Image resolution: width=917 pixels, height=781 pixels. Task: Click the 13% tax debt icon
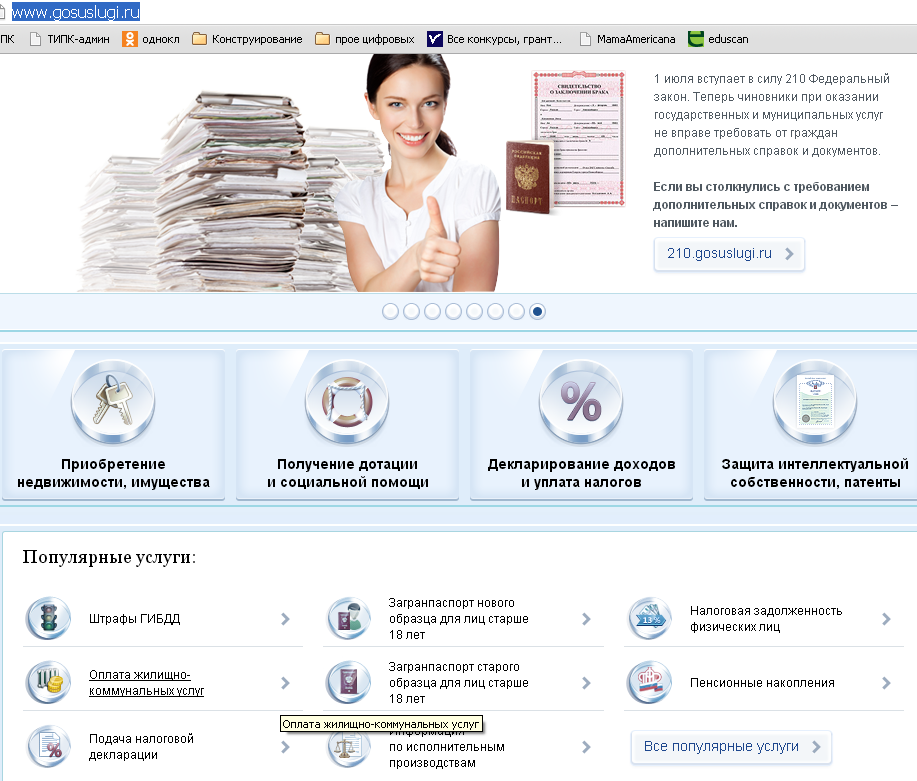point(650,619)
